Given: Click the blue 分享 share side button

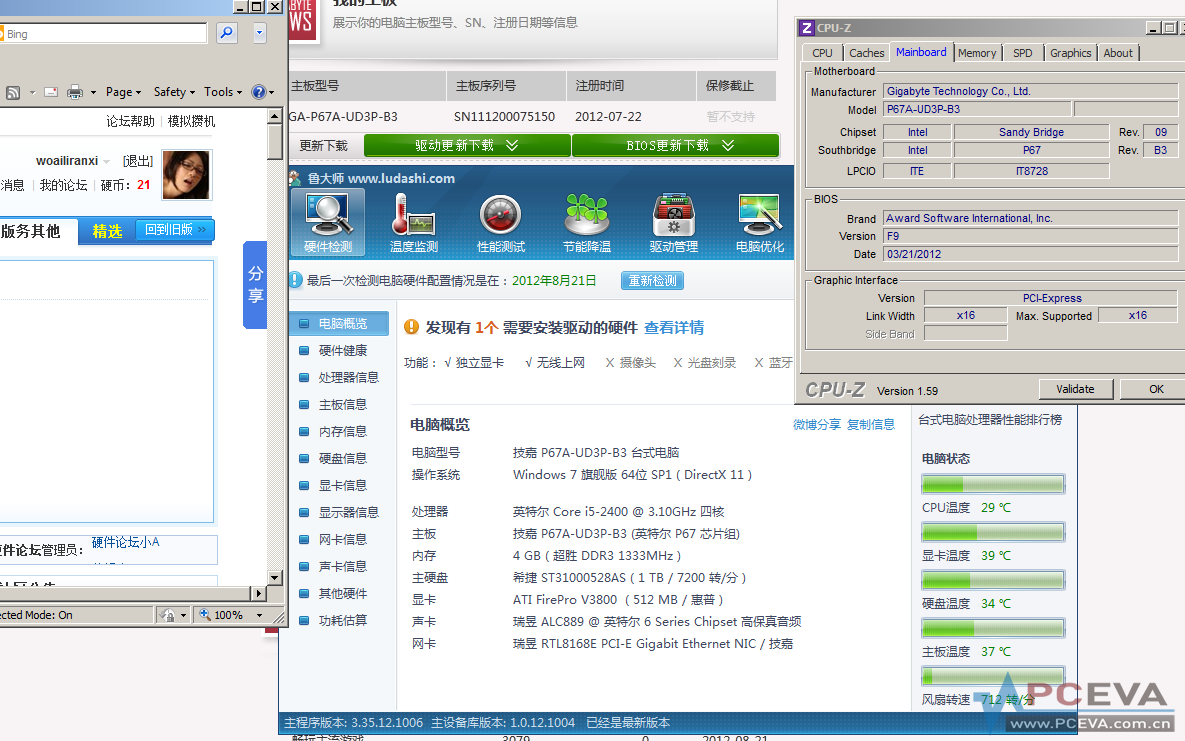Looking at the screenshot, I should point(255,284).
